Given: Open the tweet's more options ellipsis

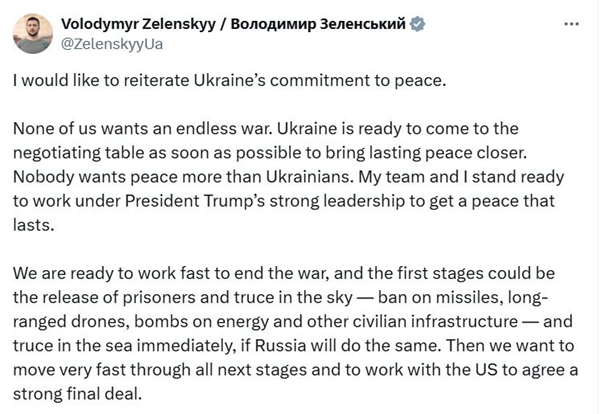Looking at the screenshot, I should tap(570, 23).
